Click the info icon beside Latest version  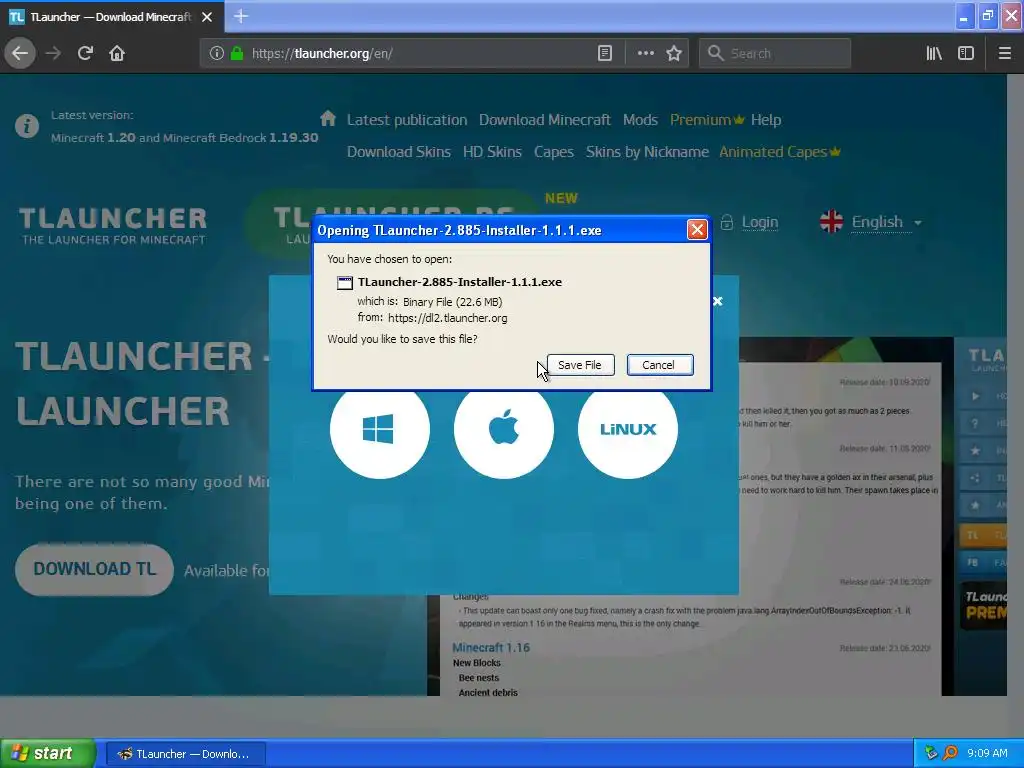pos(27,125)
